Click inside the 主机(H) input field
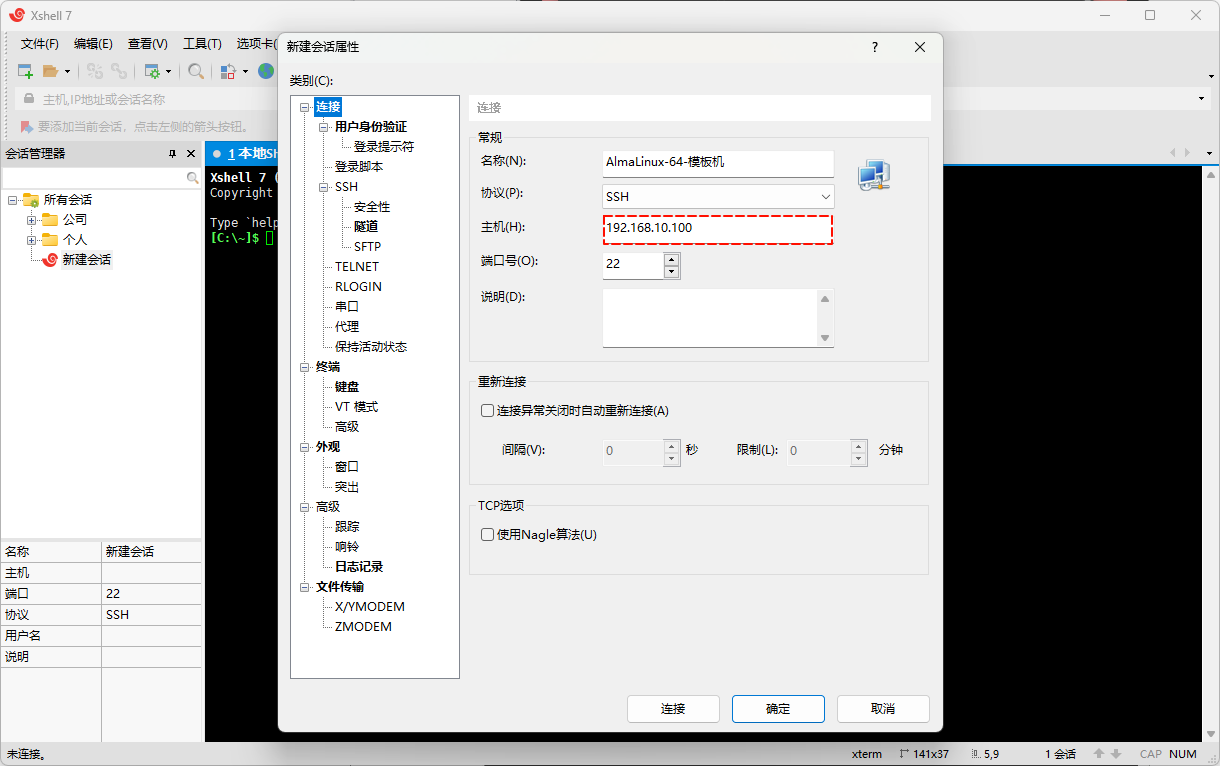Viewport: 1220px width, 766px height. pyautogui.click(x=717, y=229)
